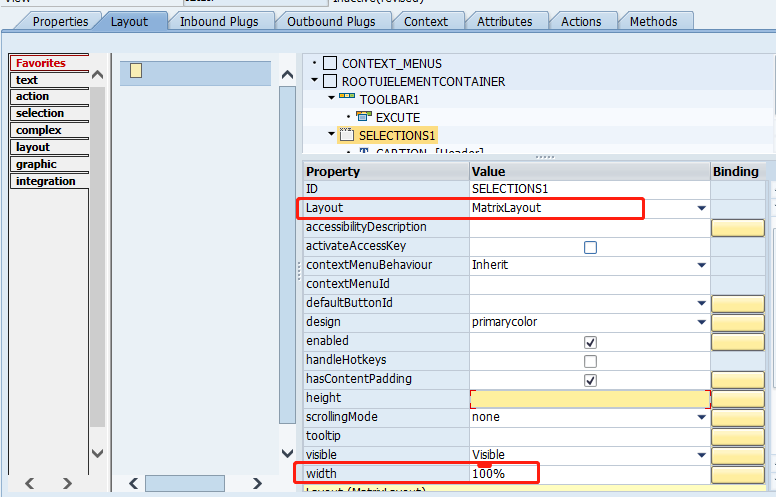Click the binding button for height

click(738, 398)
